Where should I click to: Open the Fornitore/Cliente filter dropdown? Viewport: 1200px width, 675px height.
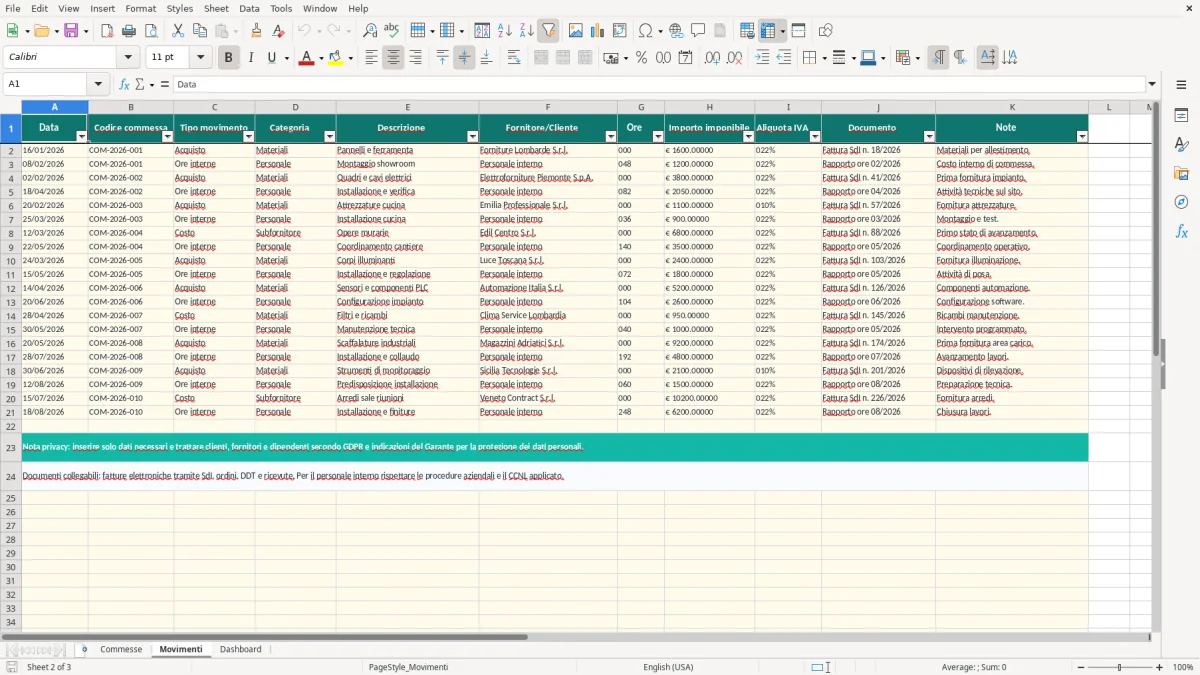(x=611, y=136)
